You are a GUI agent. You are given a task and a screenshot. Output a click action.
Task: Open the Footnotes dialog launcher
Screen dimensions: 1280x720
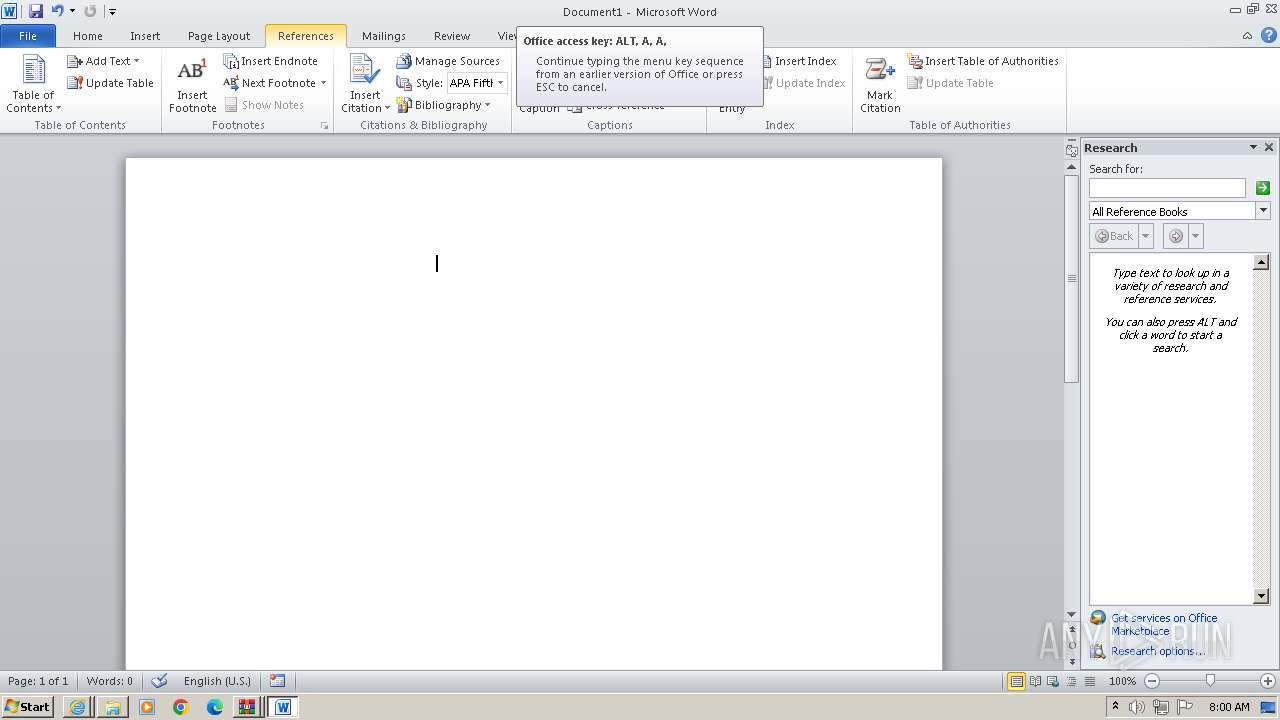coord(323,126)
